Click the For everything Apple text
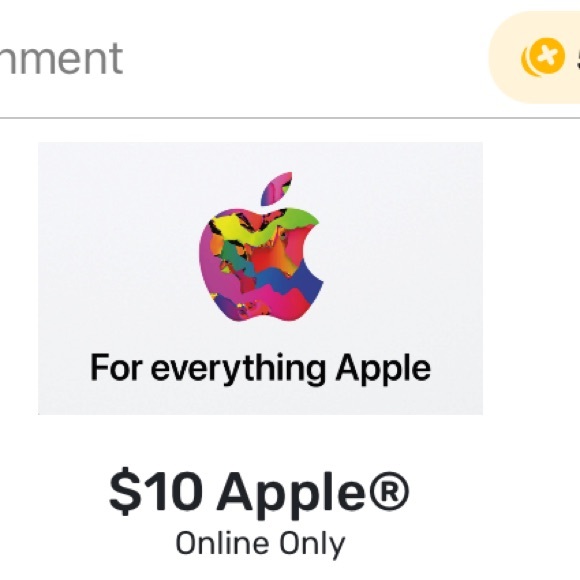This screenshot has width=580, height=580. click(260, 368)
